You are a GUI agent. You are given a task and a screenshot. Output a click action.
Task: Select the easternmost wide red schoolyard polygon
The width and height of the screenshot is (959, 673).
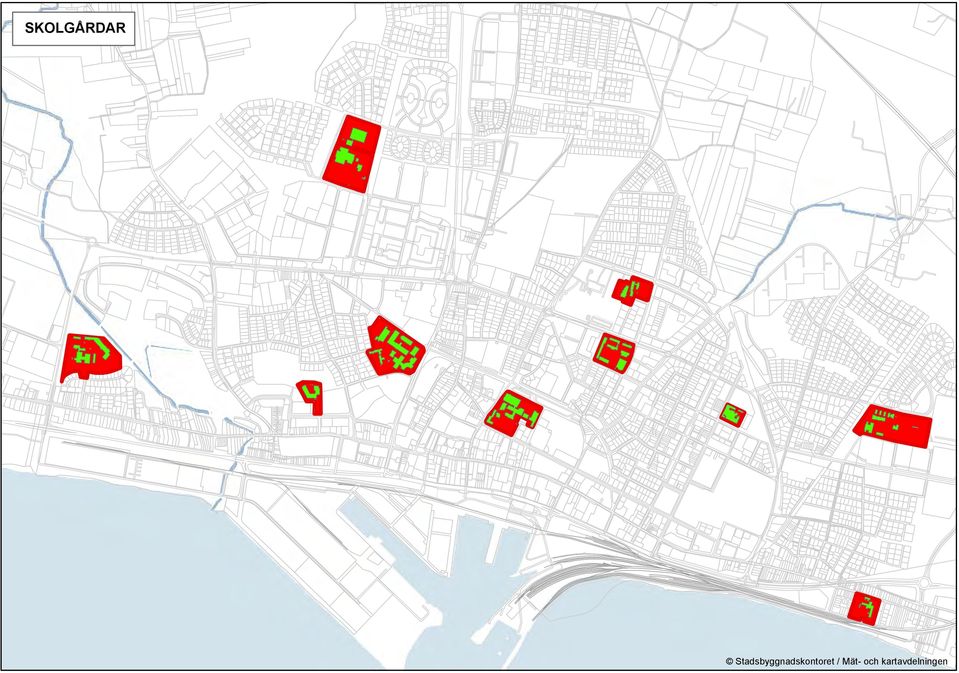[892, 426]
